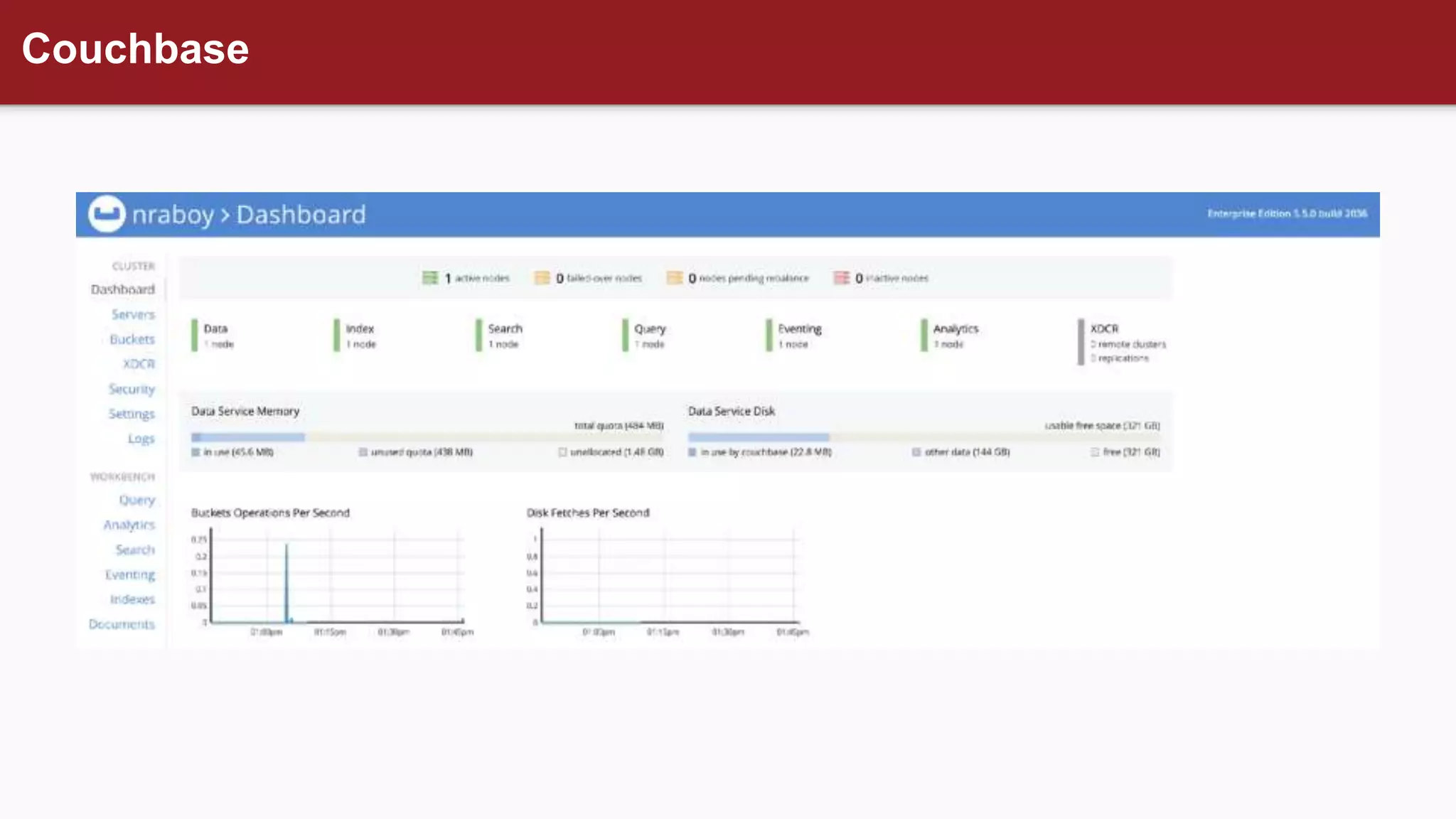Screen dimensions: 1456x819
Task: Click the '0 failed-over nodes' text
Action: click(x=599, y=278)
